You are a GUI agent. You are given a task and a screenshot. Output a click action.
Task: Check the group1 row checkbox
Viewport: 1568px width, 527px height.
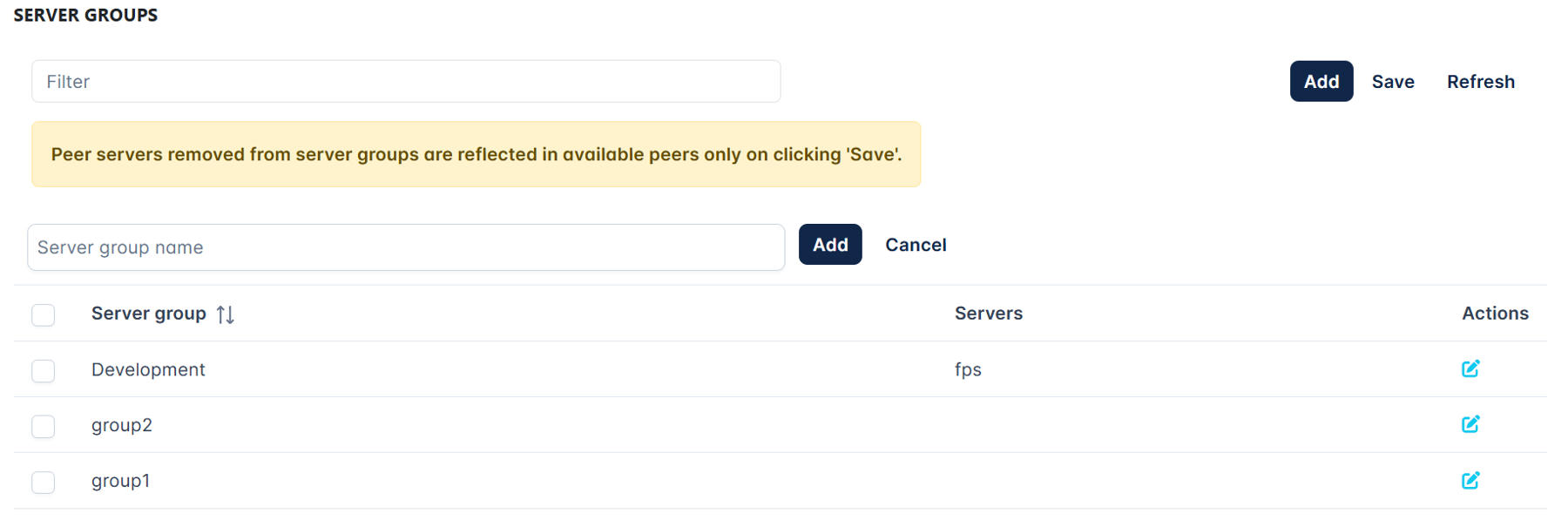[43, 482]
